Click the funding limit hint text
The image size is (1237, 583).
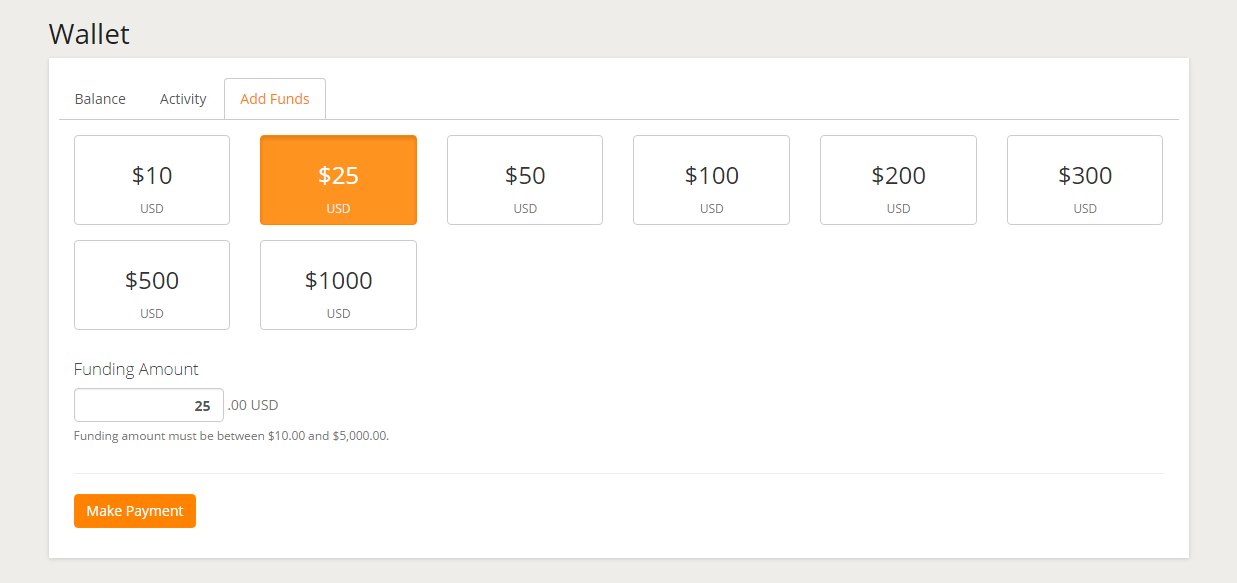click(x=231, y=436)
